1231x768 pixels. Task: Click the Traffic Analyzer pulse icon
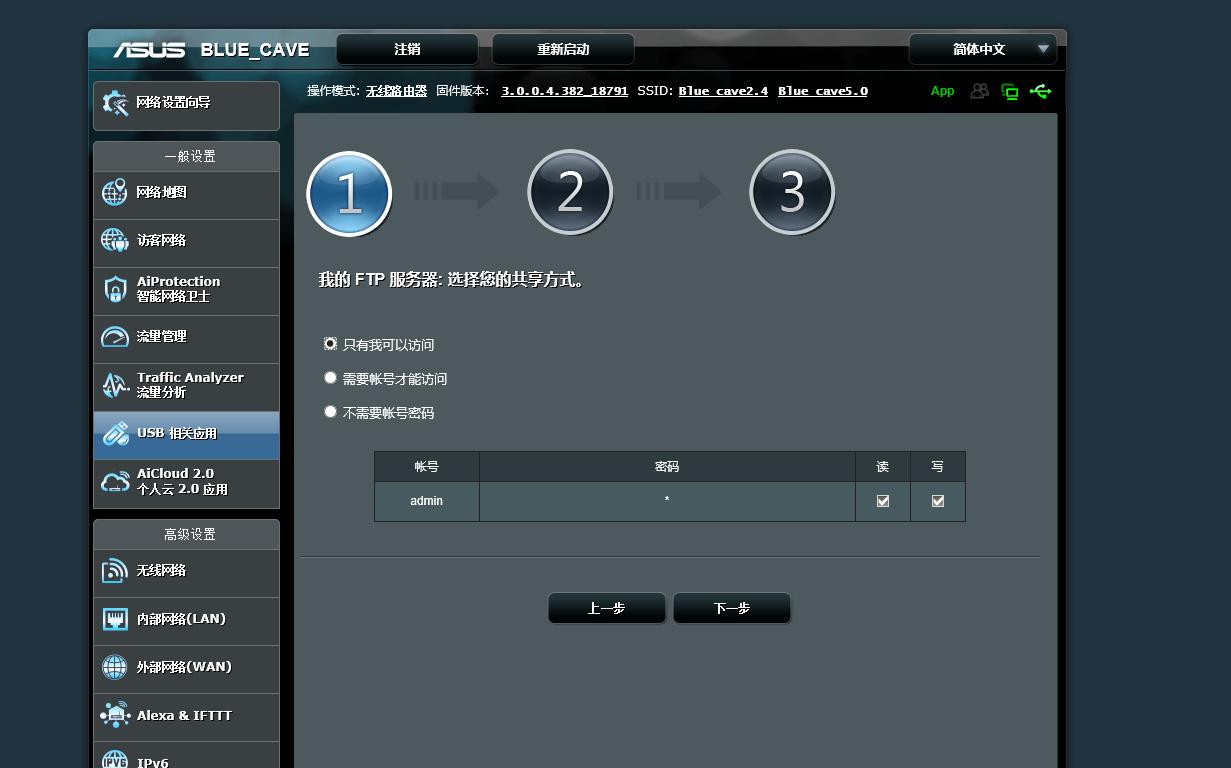(x=115, y=385)
